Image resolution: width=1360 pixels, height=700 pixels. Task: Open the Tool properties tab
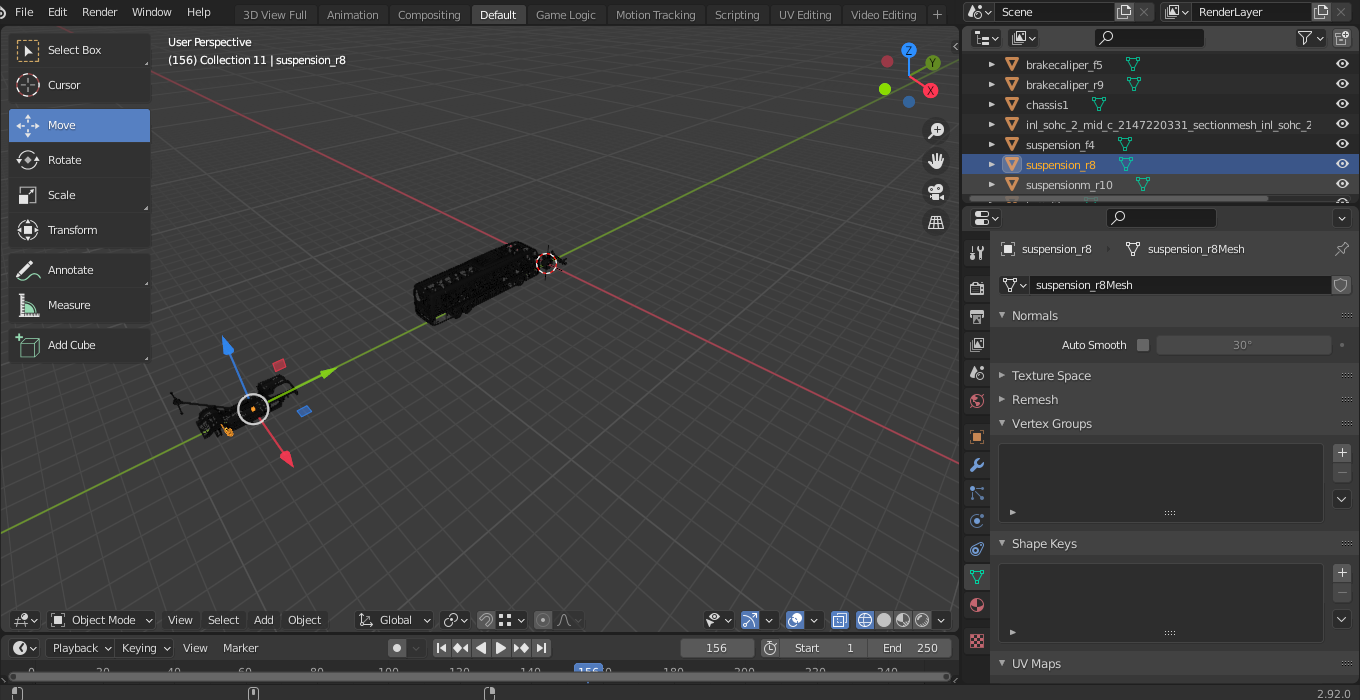pyautogui.click(x=977, y=253)
